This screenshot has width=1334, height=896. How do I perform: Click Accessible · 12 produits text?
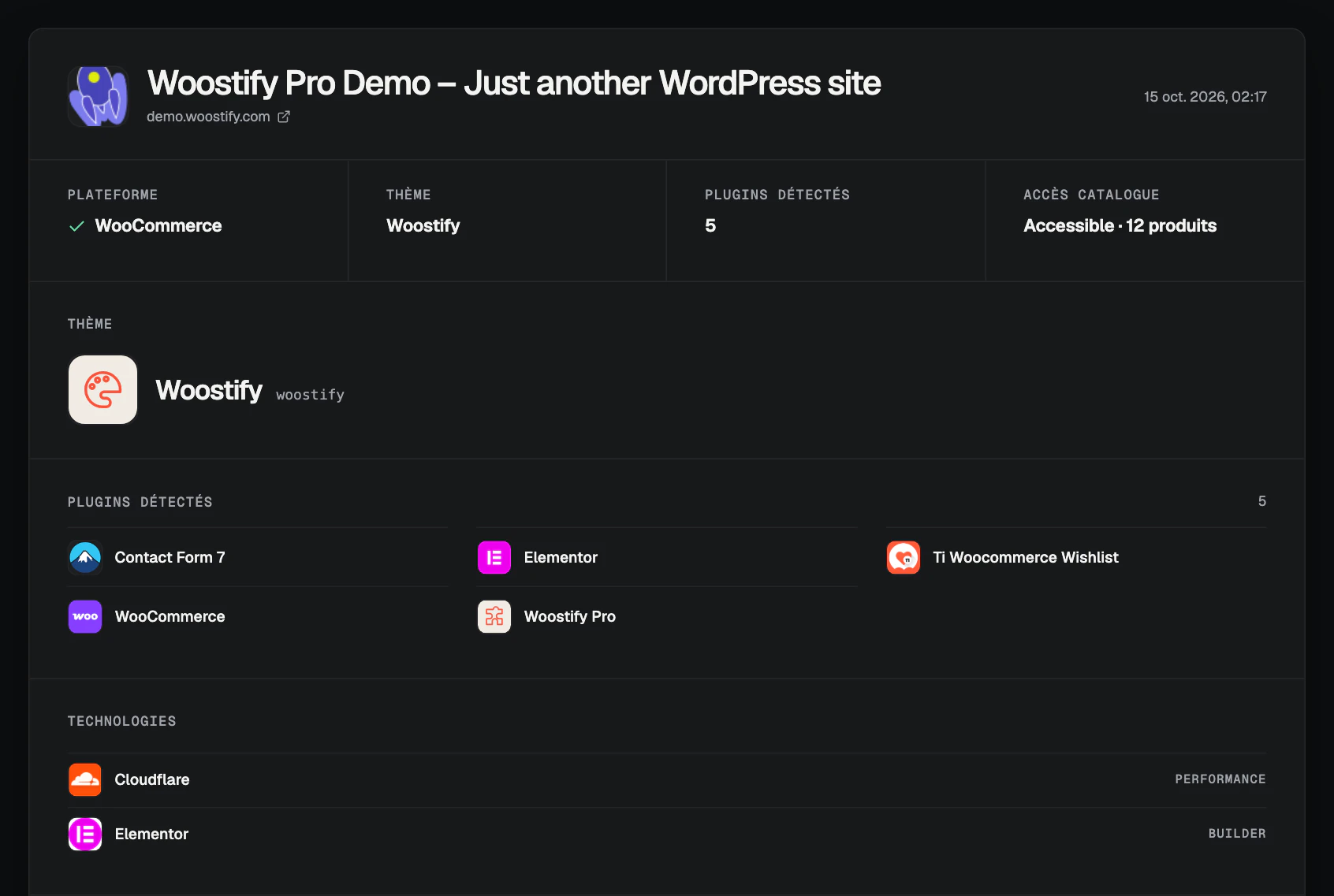1120,226
